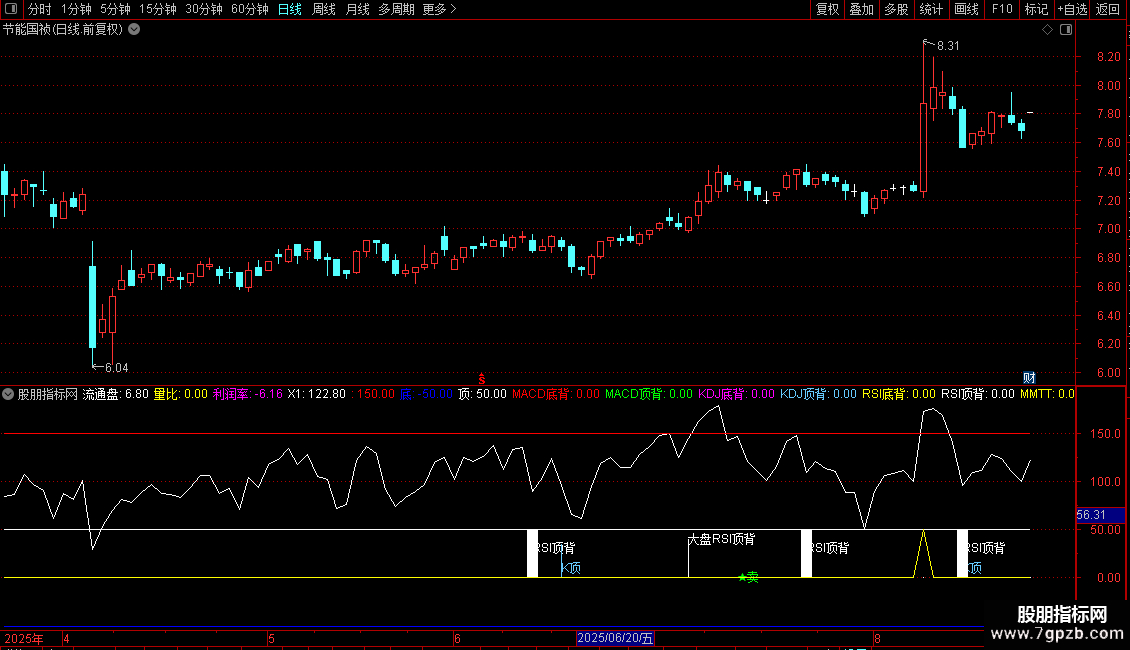Click the 统计 statistics button
This screenshot has height=650, width=1130.
tap(931, 9)
